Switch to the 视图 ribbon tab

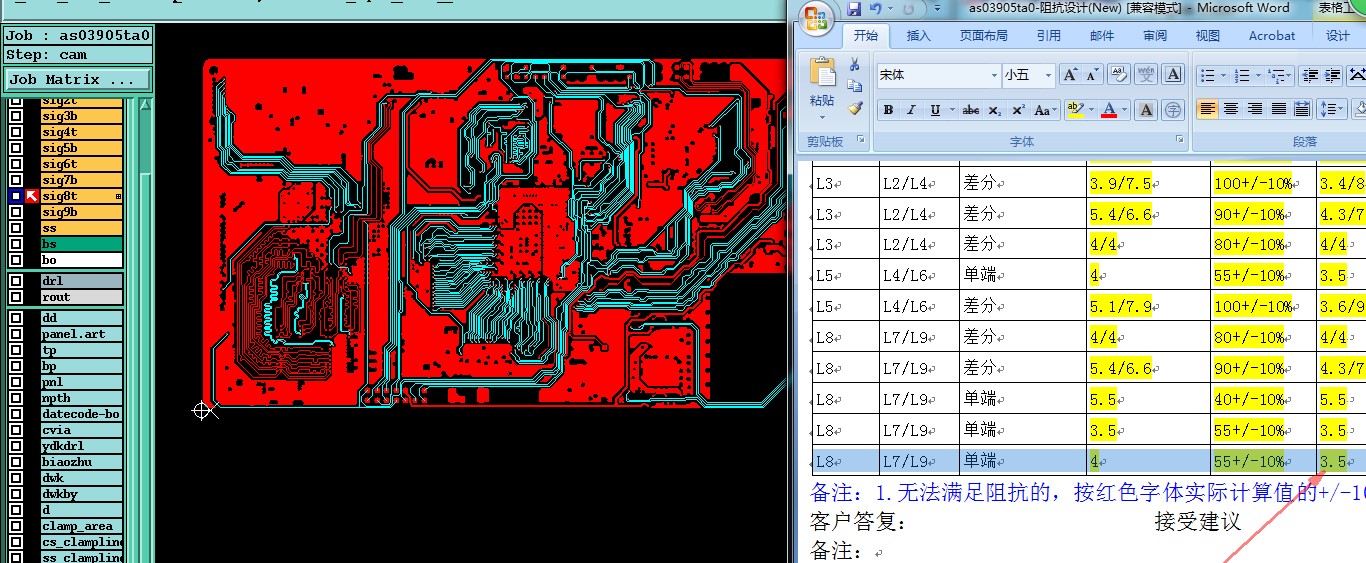pos(1207,35)
